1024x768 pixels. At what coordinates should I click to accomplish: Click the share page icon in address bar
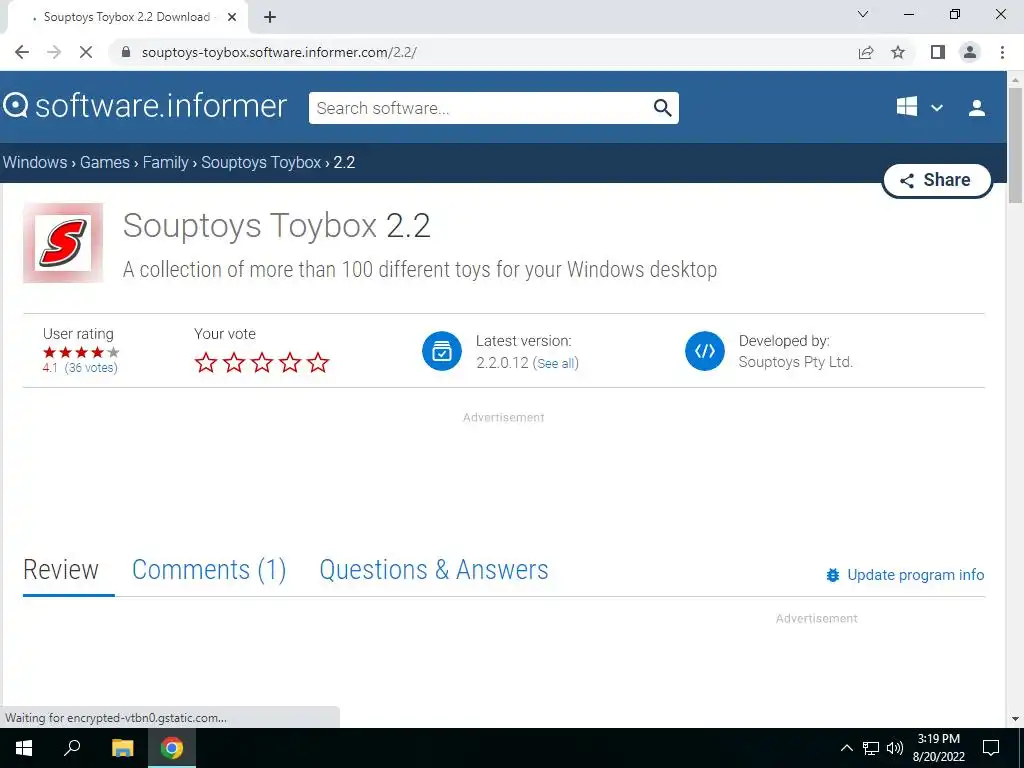pos(866,52)
